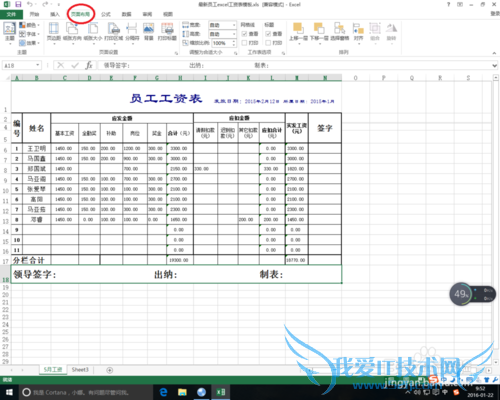Switch to the Formulas (公式) tab
This screenshot has width=500, height=400.
pyautogui.click(x=106, y=14)
